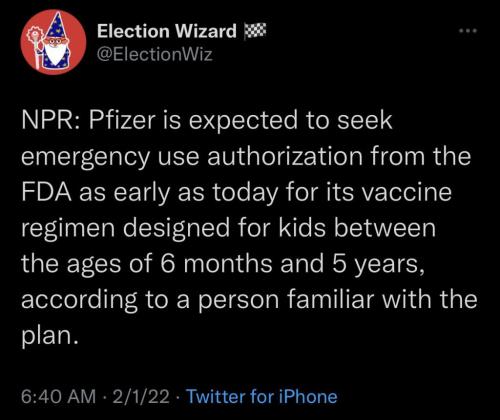The height and width of the screenshot is (420, 500).
Task: Open the Twitter for iPhone source link
Action: click(262, 396)
